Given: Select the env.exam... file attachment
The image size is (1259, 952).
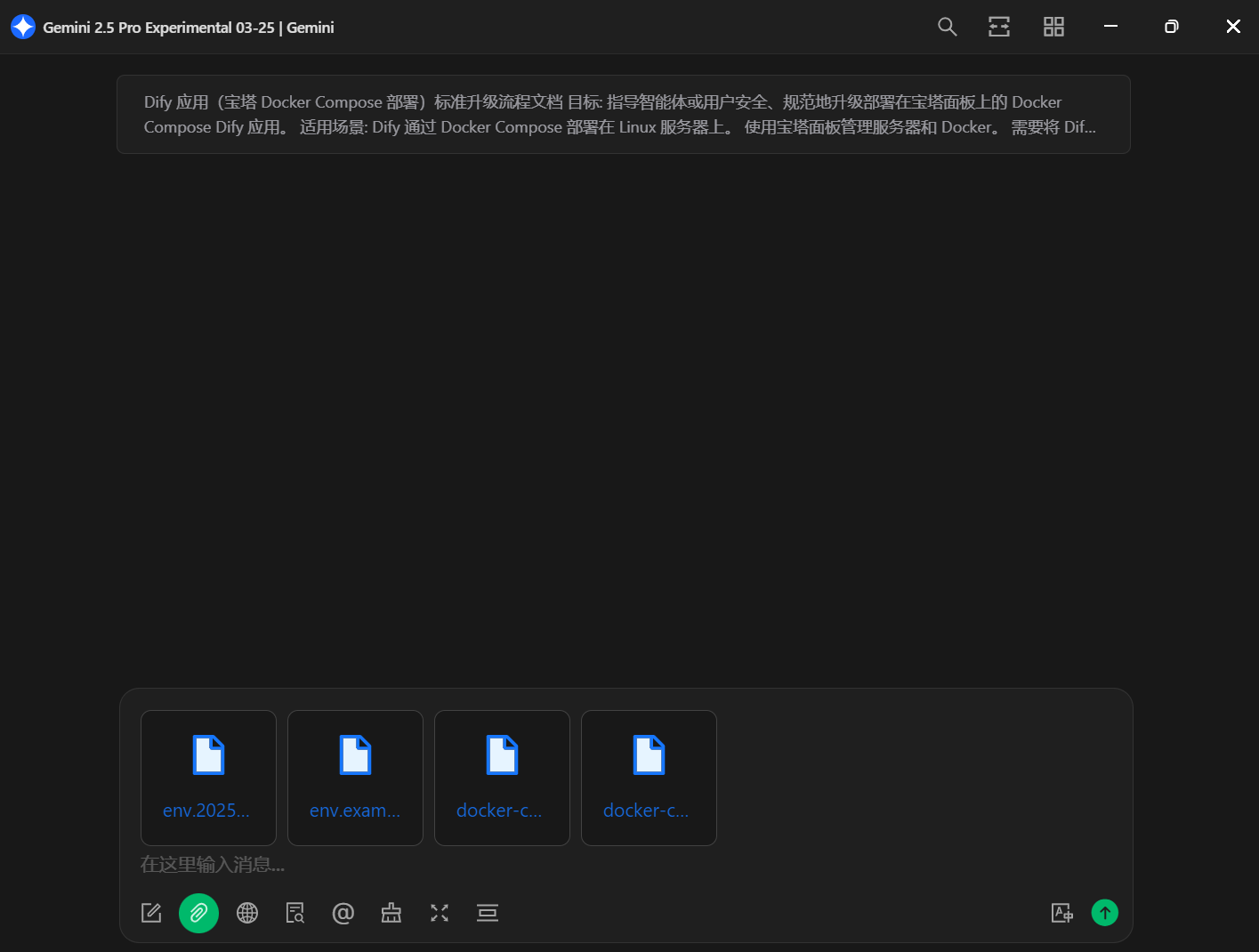Looking at the screenshot, I should click(355, 778).
